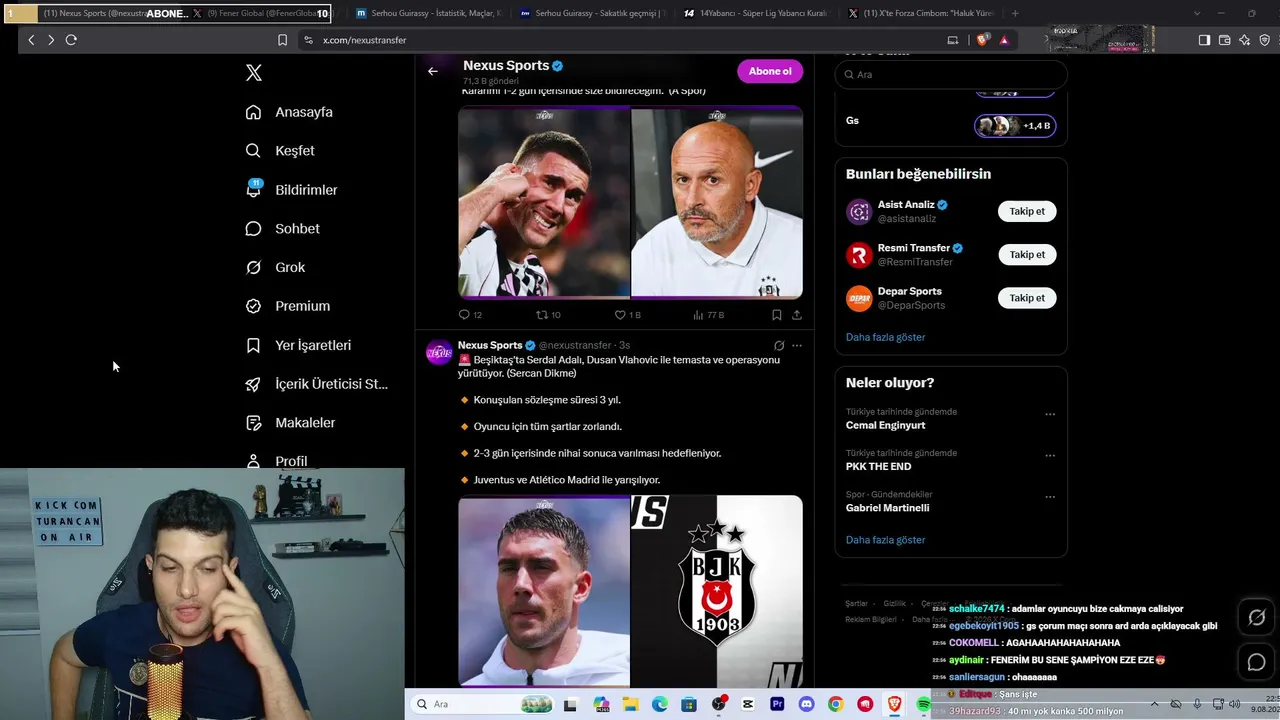Click the floating Grok button
The image size is (1280, 720).
[x=1257, y=618]
